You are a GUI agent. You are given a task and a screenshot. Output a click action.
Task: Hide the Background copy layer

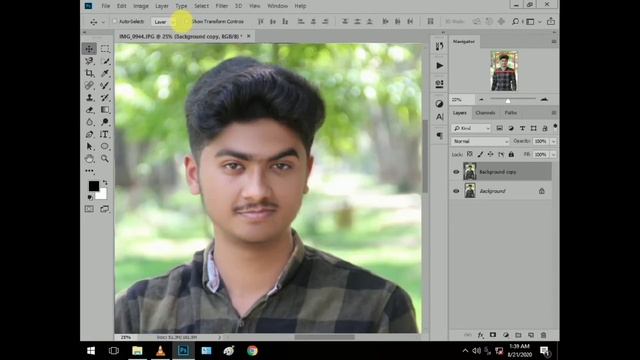click(456, 172)
